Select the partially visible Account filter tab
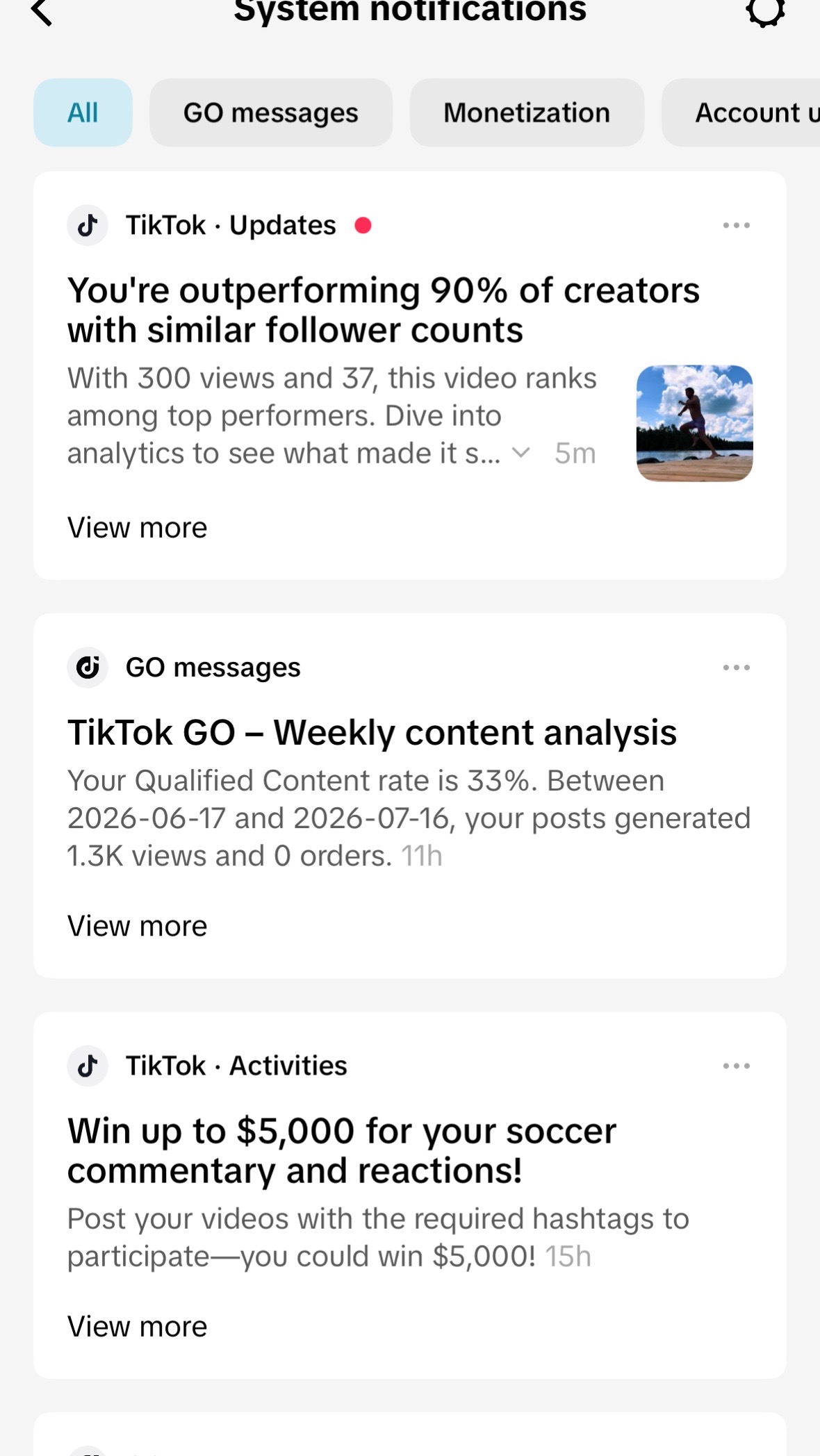This screenshot has width=820, height=1456. point(741,113)
